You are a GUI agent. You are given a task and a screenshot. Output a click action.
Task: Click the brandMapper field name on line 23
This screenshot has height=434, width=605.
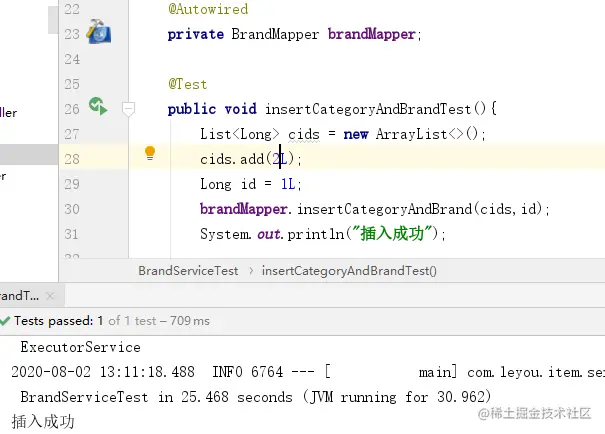[x=372, y=34]
